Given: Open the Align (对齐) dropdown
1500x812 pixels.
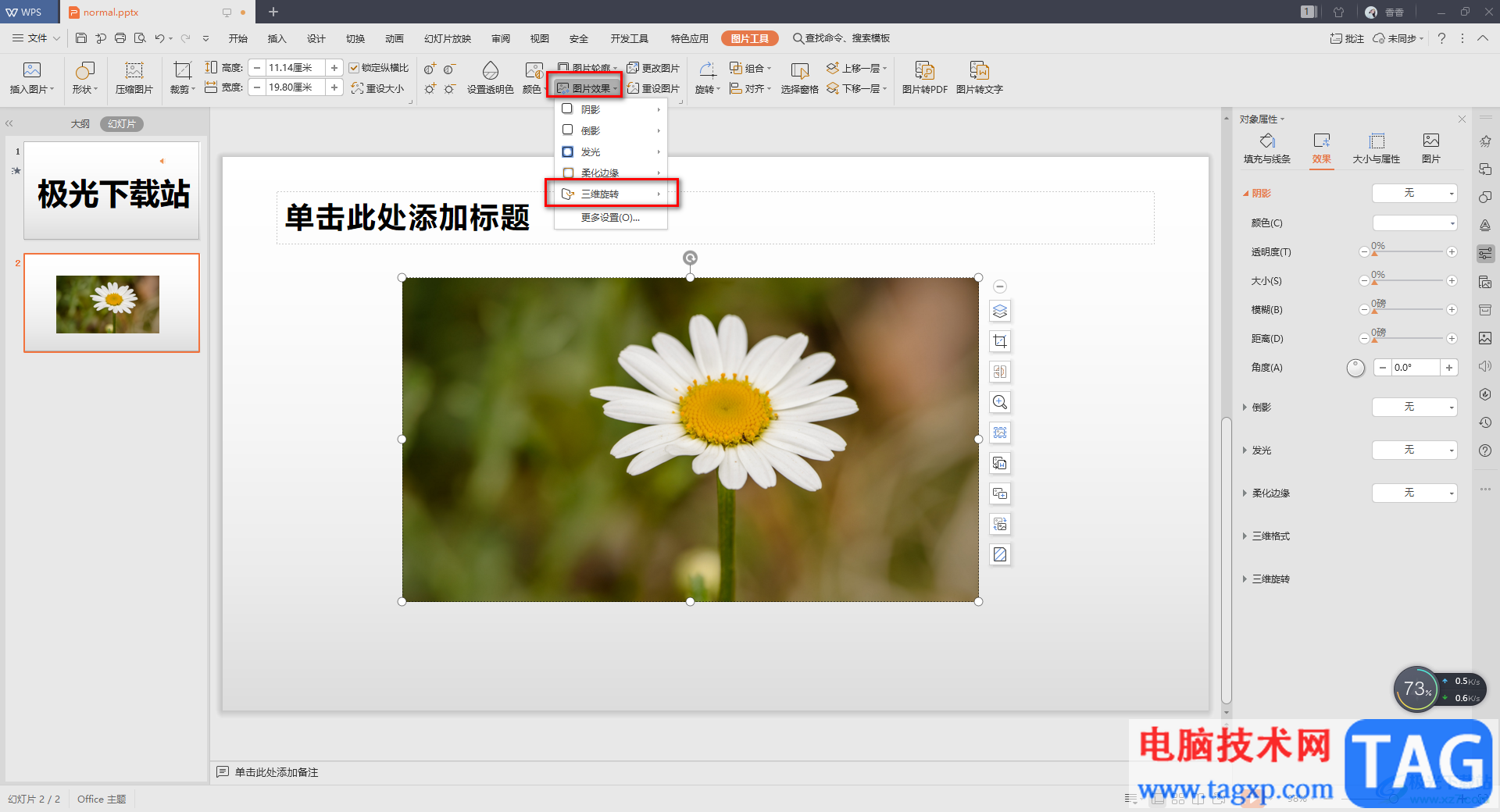Looking at the screenshot, I should click(750, 88).
